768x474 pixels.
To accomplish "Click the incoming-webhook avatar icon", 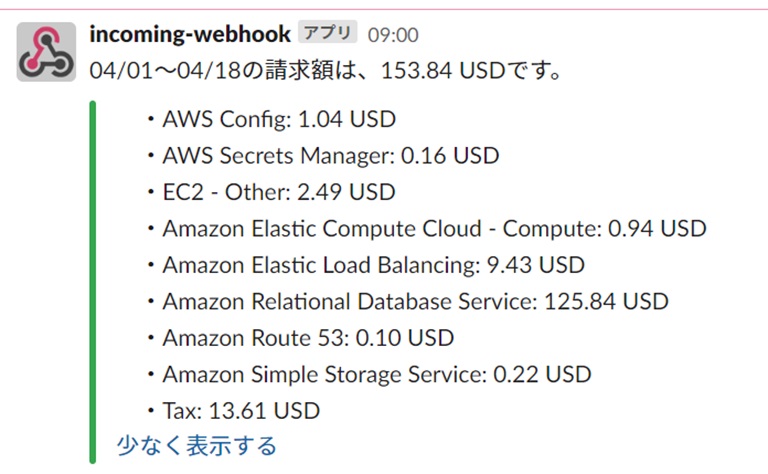I will tap(46, 51).
